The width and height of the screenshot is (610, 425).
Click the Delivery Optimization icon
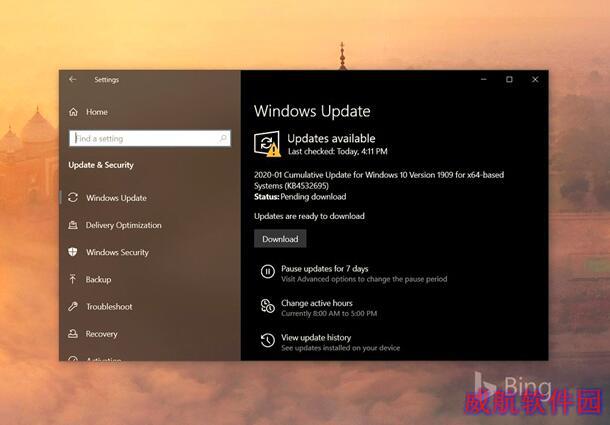point(73,225)
